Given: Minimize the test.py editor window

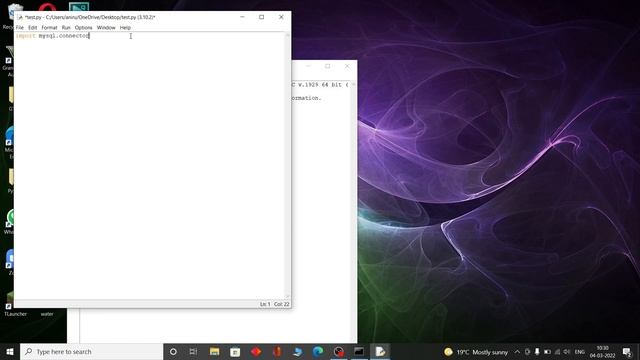Looking at the screenshot, I should pos(242,17).
